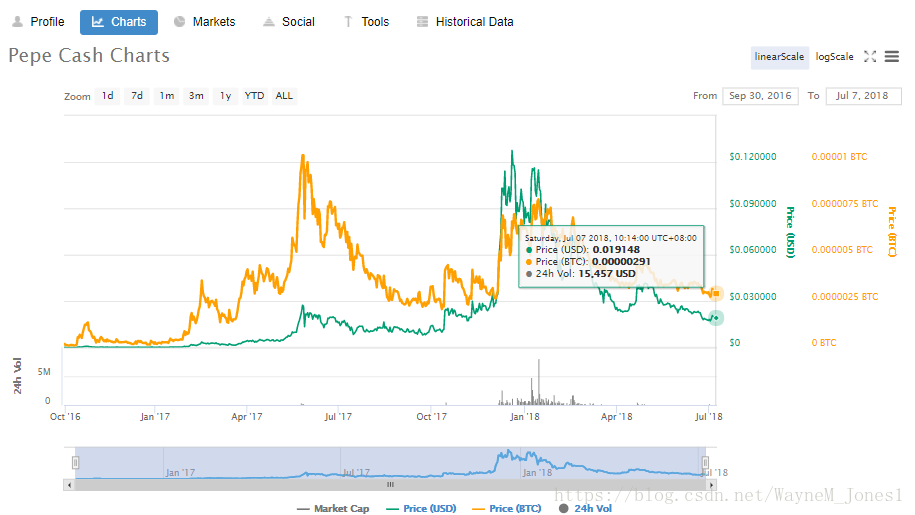
Task: Click the Social icon
Action: click(268, 22)
